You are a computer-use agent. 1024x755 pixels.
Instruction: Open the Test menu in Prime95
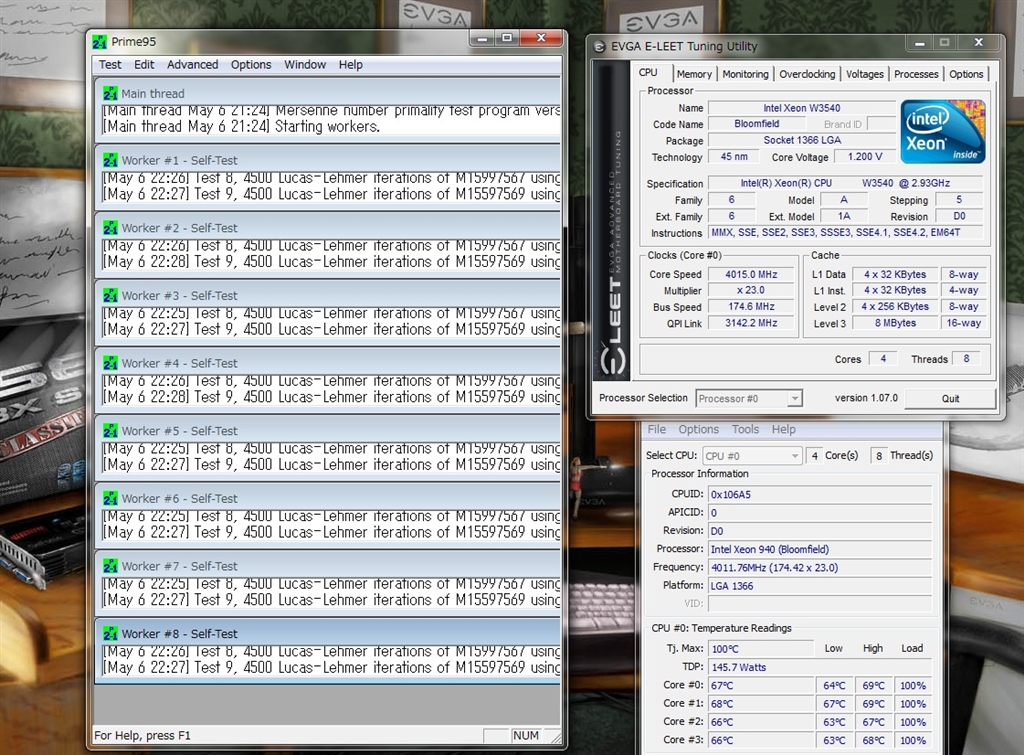click(110, 65)
